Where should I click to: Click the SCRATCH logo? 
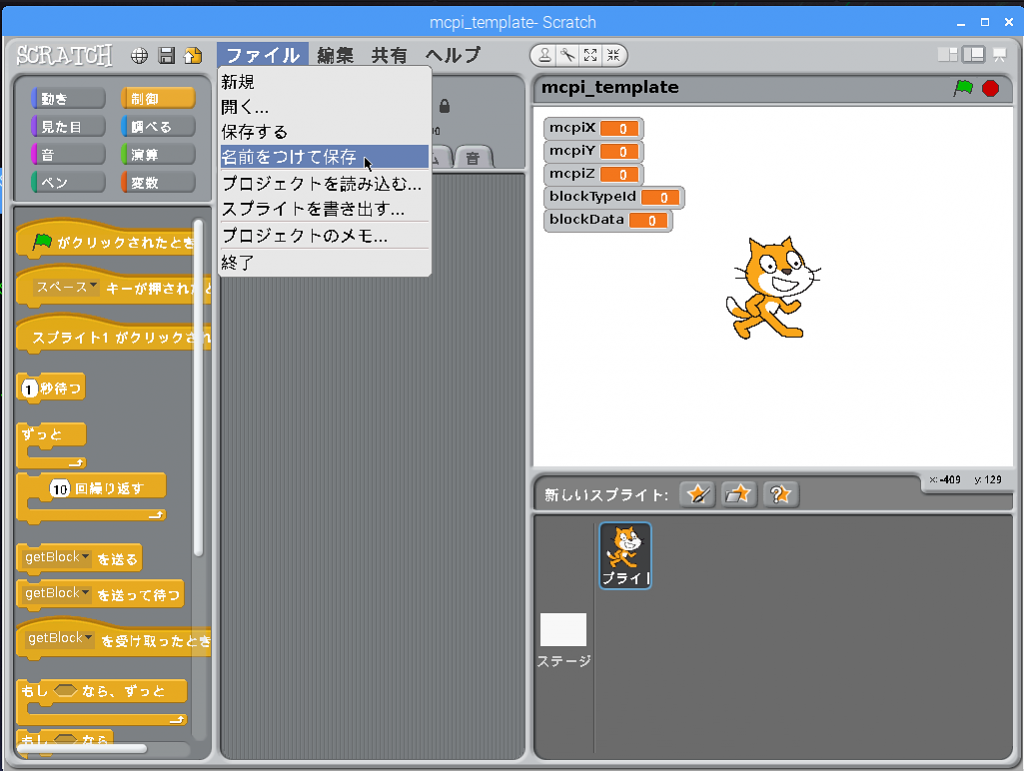coord(64,55)
